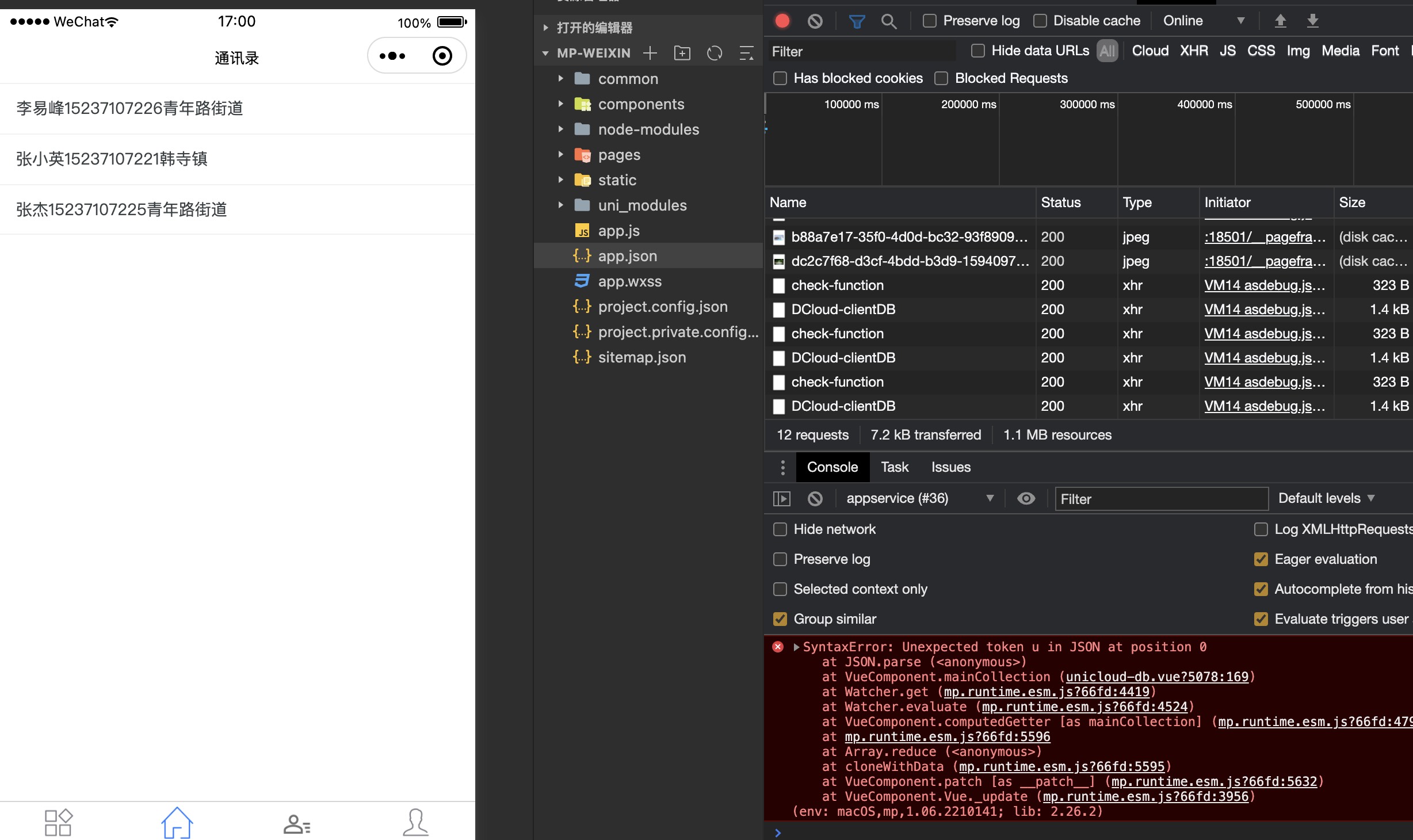Click the mini program capsule menu dots
Screen dimensions: 1413x840
tap(392, 56)
